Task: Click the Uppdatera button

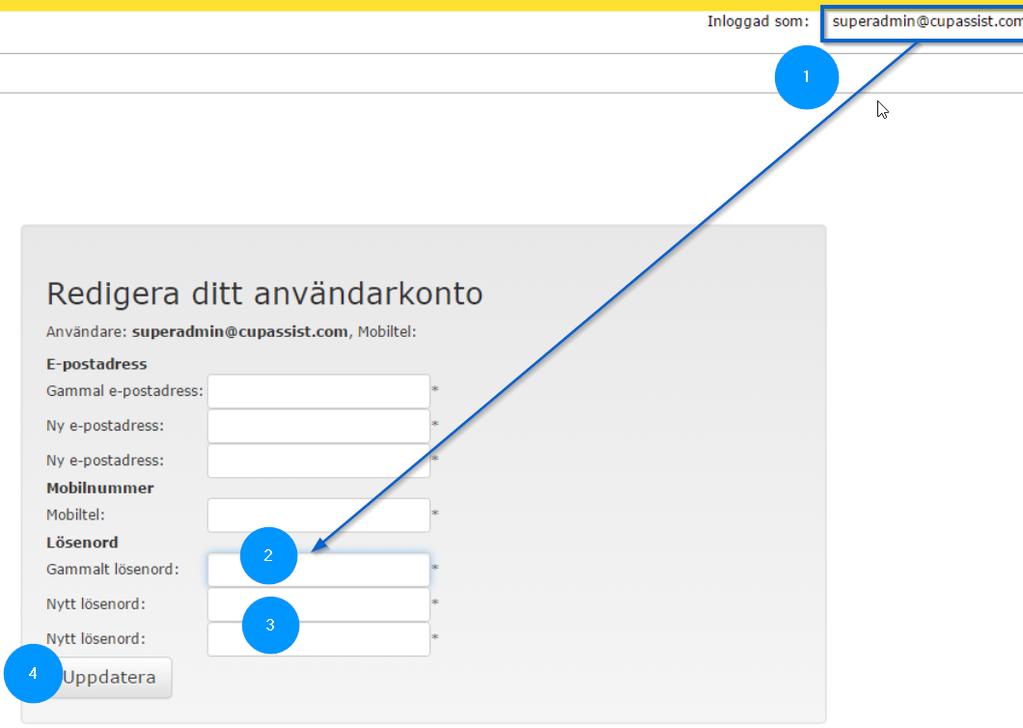Action: [110, 678]
